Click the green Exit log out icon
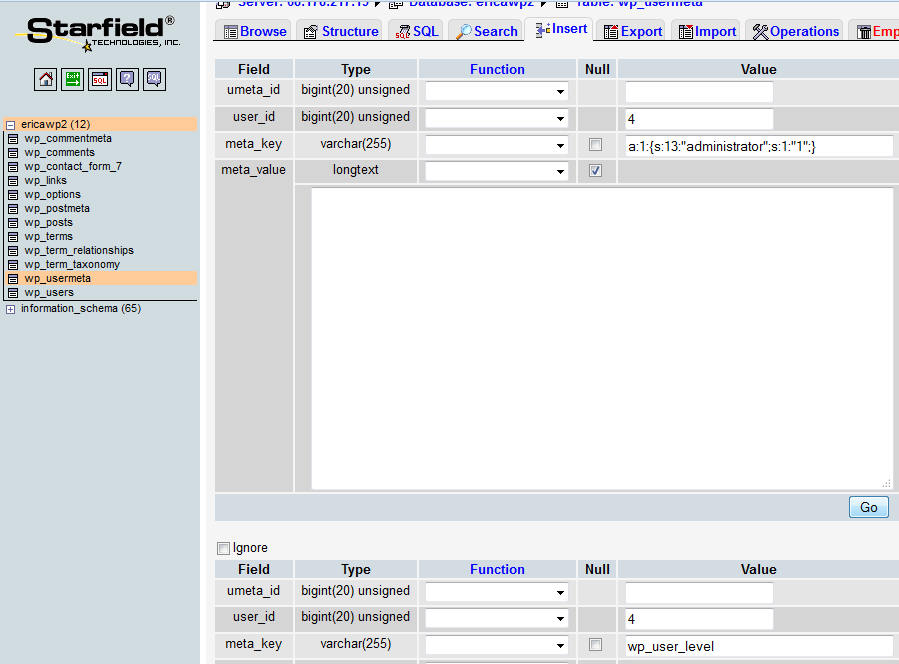The height and width of the screenshot is (664, 899). pyautogui.click(x=73, y=80)
